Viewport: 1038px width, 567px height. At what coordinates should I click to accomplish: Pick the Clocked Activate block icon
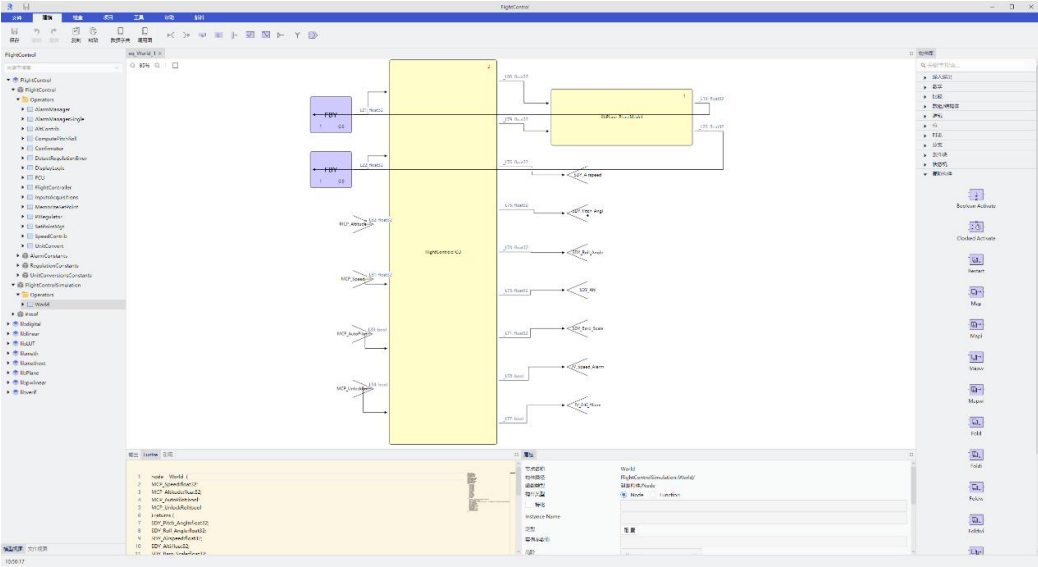976,227
